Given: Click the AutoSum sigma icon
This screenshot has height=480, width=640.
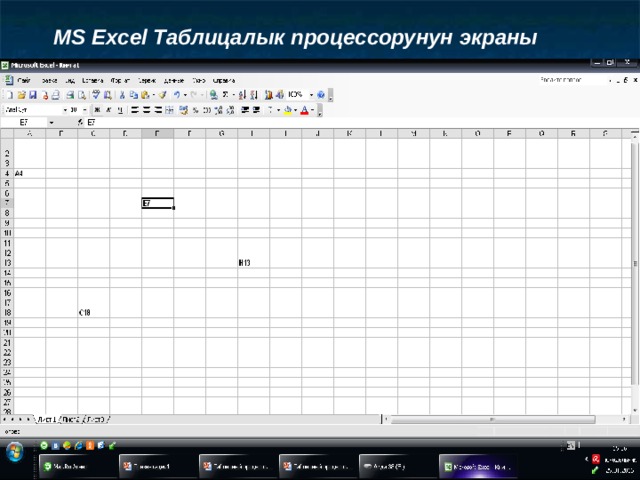Looking at the screenshot, I should [225, 95].
